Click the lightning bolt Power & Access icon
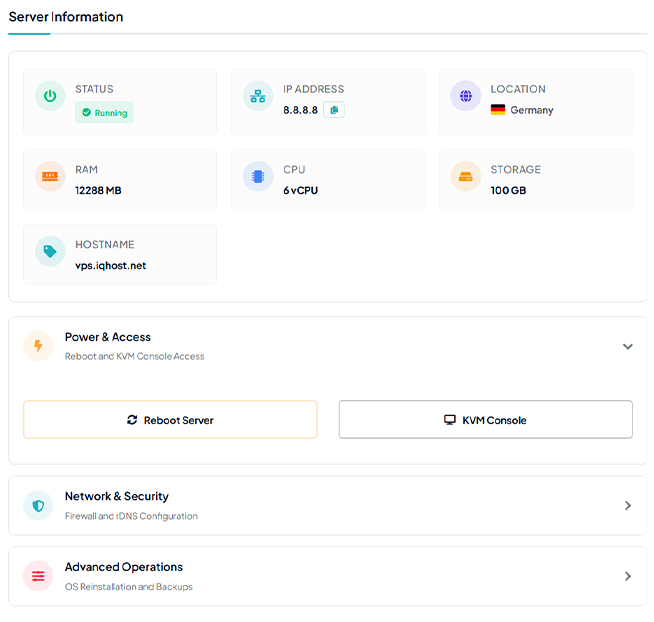 (x=38, y=346)
